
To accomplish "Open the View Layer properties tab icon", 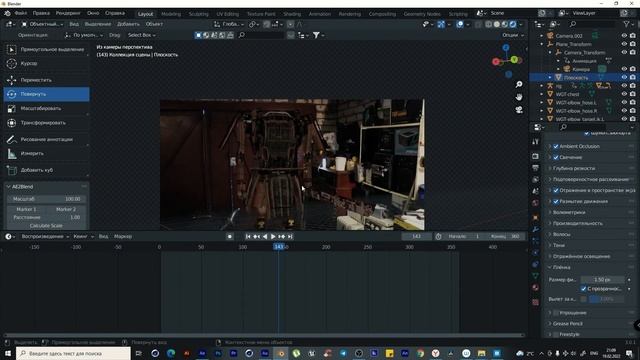I will tap(536, 179).
